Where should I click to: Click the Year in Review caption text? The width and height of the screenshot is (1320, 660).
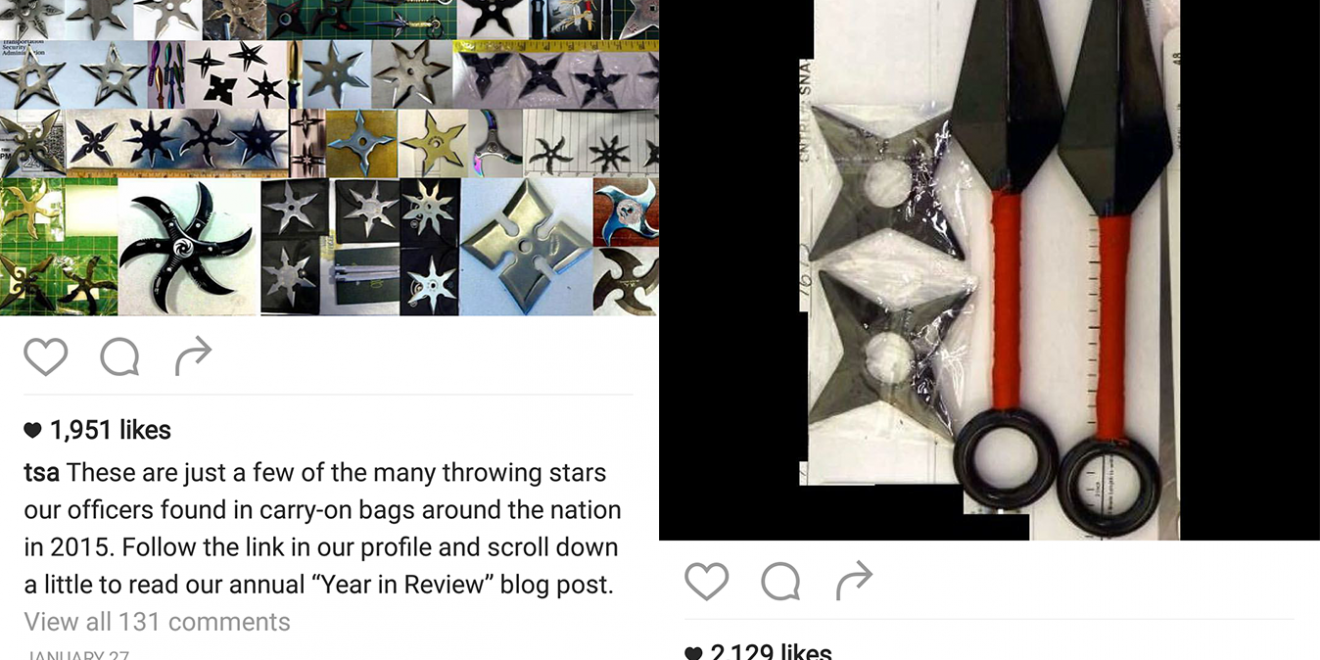(404, 585)
